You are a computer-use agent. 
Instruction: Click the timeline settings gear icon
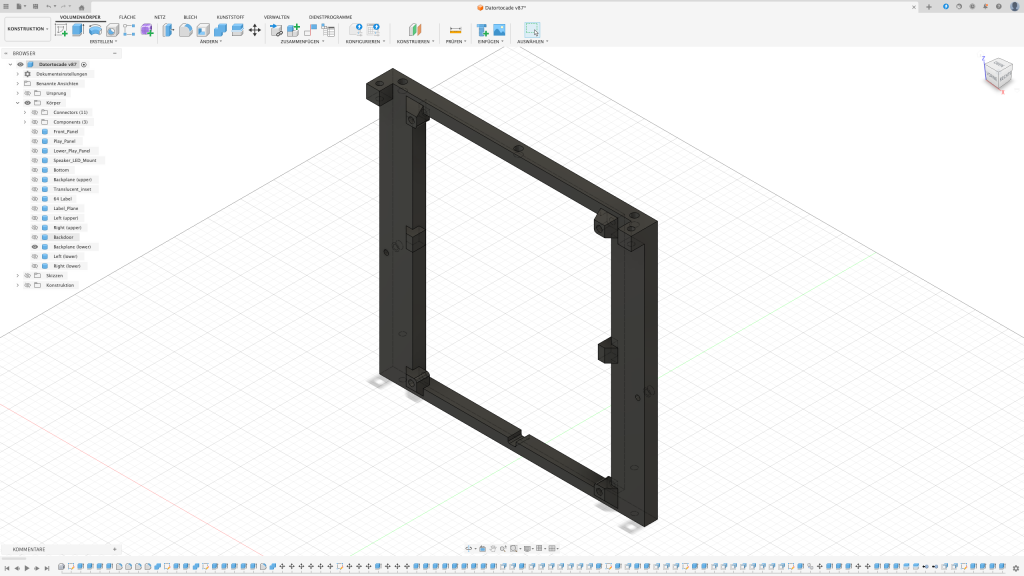pyautogui.click(x=1016, y=568)
